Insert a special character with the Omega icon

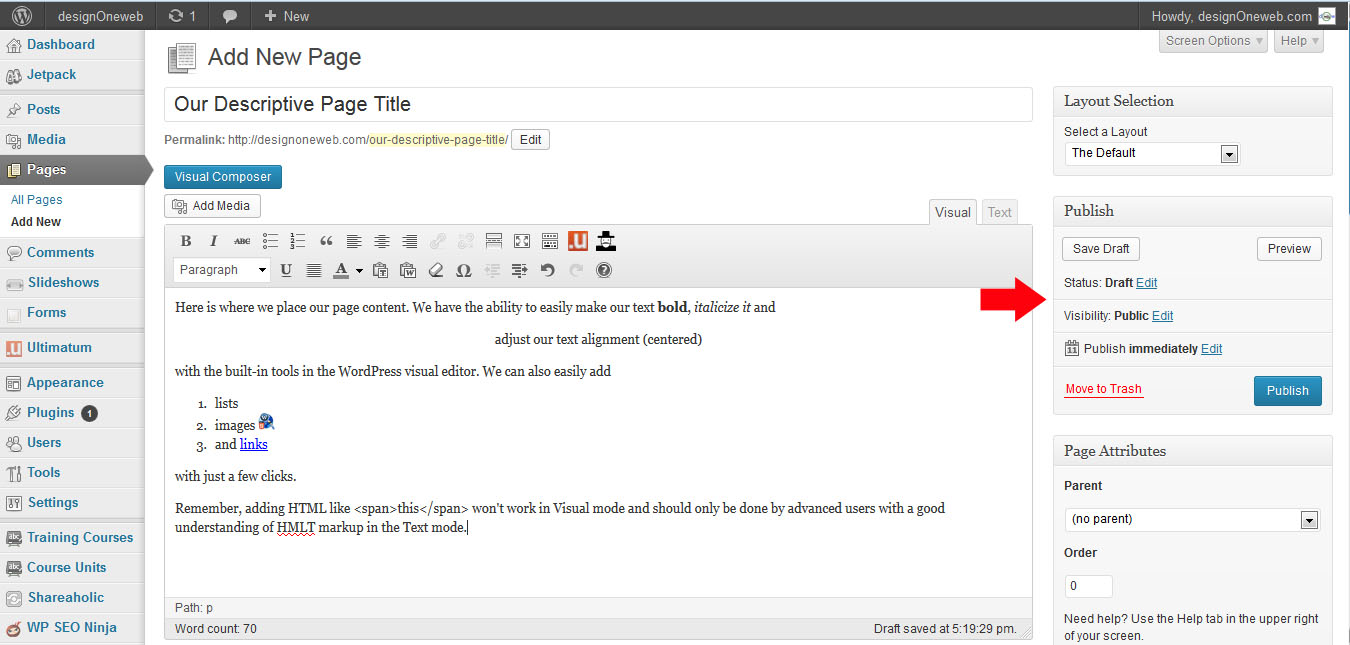coord(463,270)
